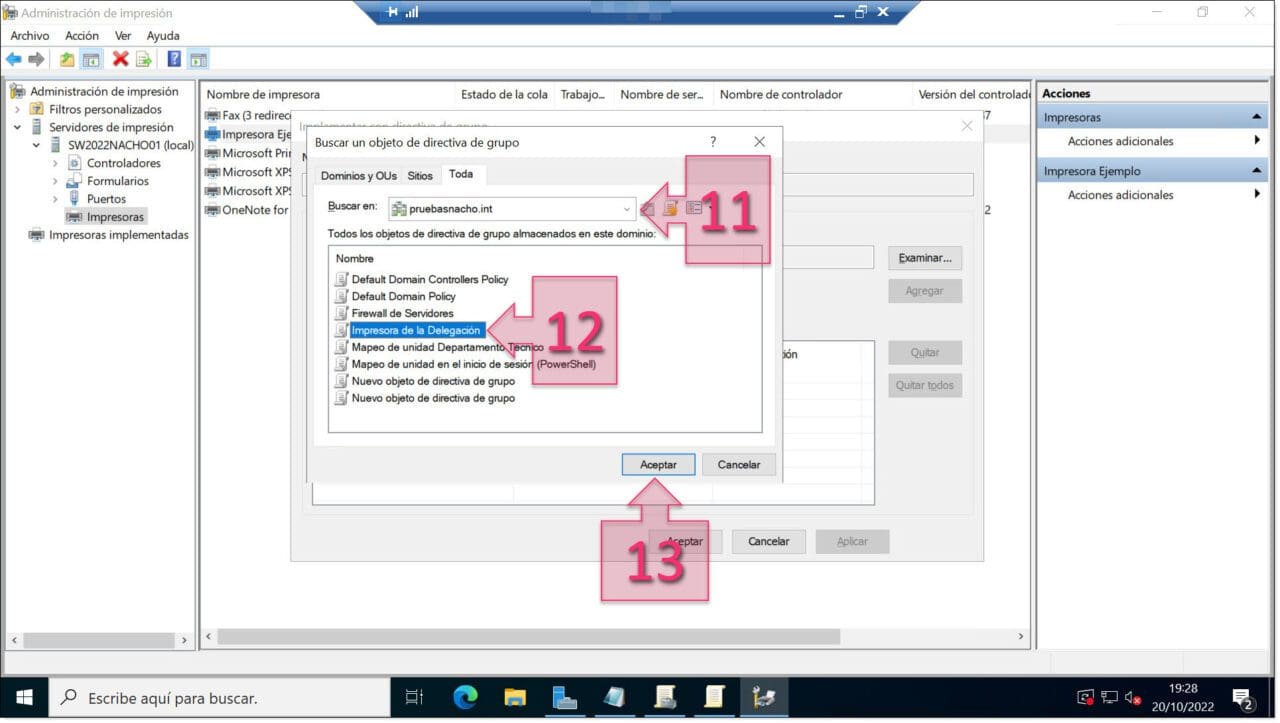The width and height of the screenshot is (1280, 723).
Task: Open the Buscar en domain dropdown
Action: pos(626,209)
